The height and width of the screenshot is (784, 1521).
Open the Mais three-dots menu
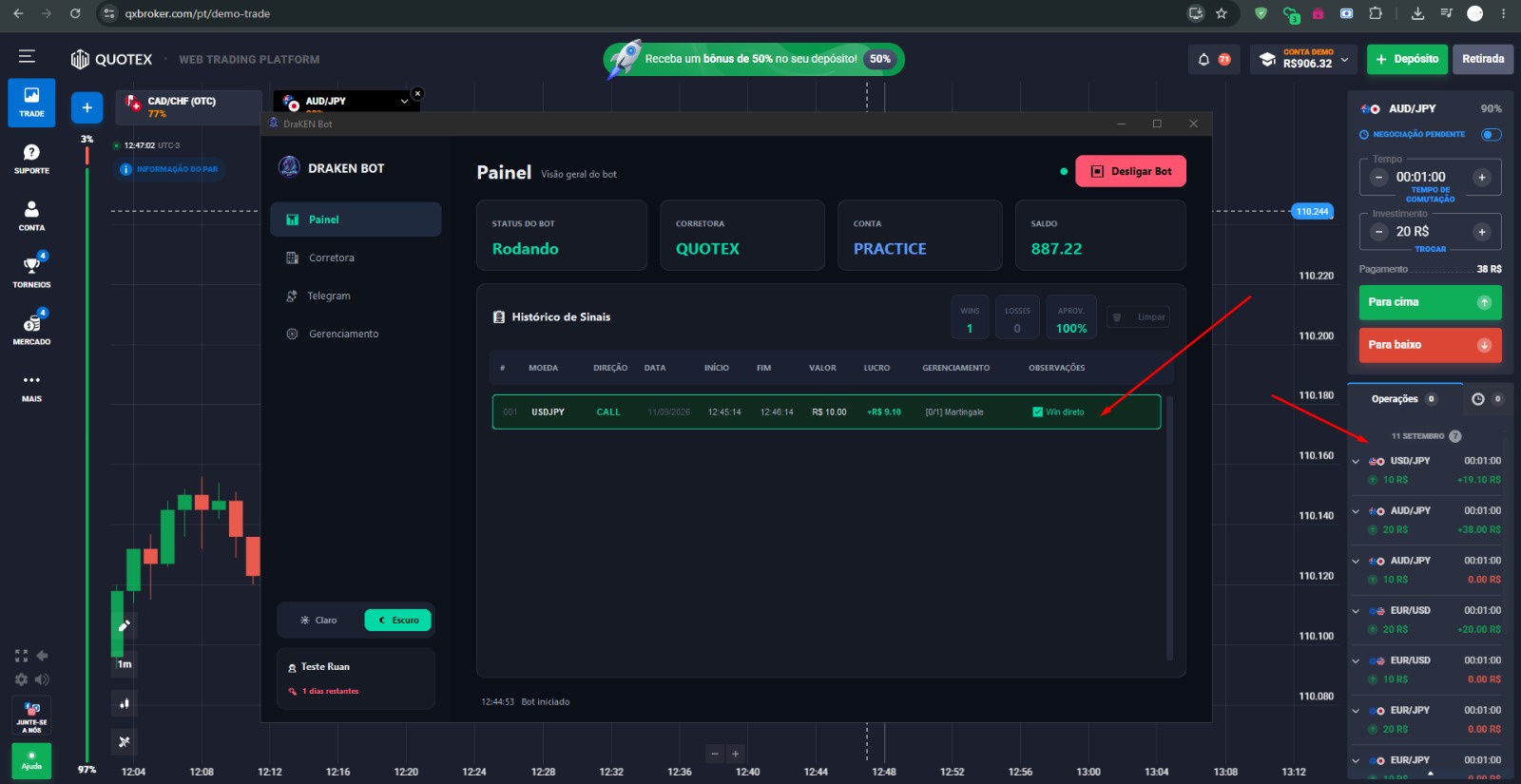click(x=31, y=386)
